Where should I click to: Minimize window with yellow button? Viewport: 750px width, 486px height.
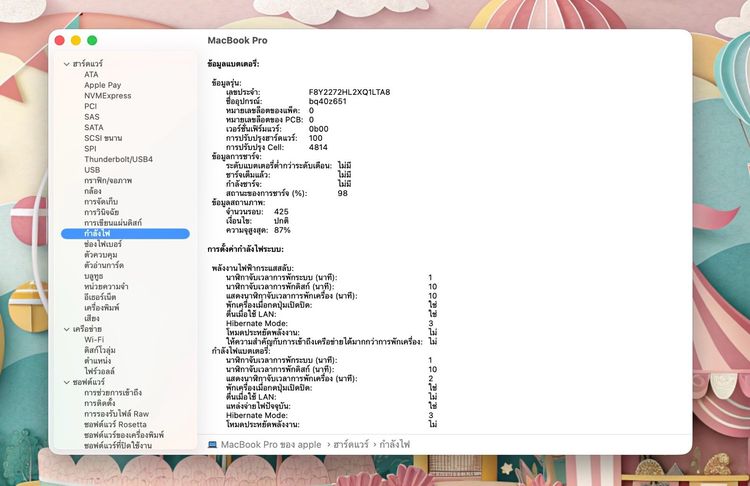[76, 41]
